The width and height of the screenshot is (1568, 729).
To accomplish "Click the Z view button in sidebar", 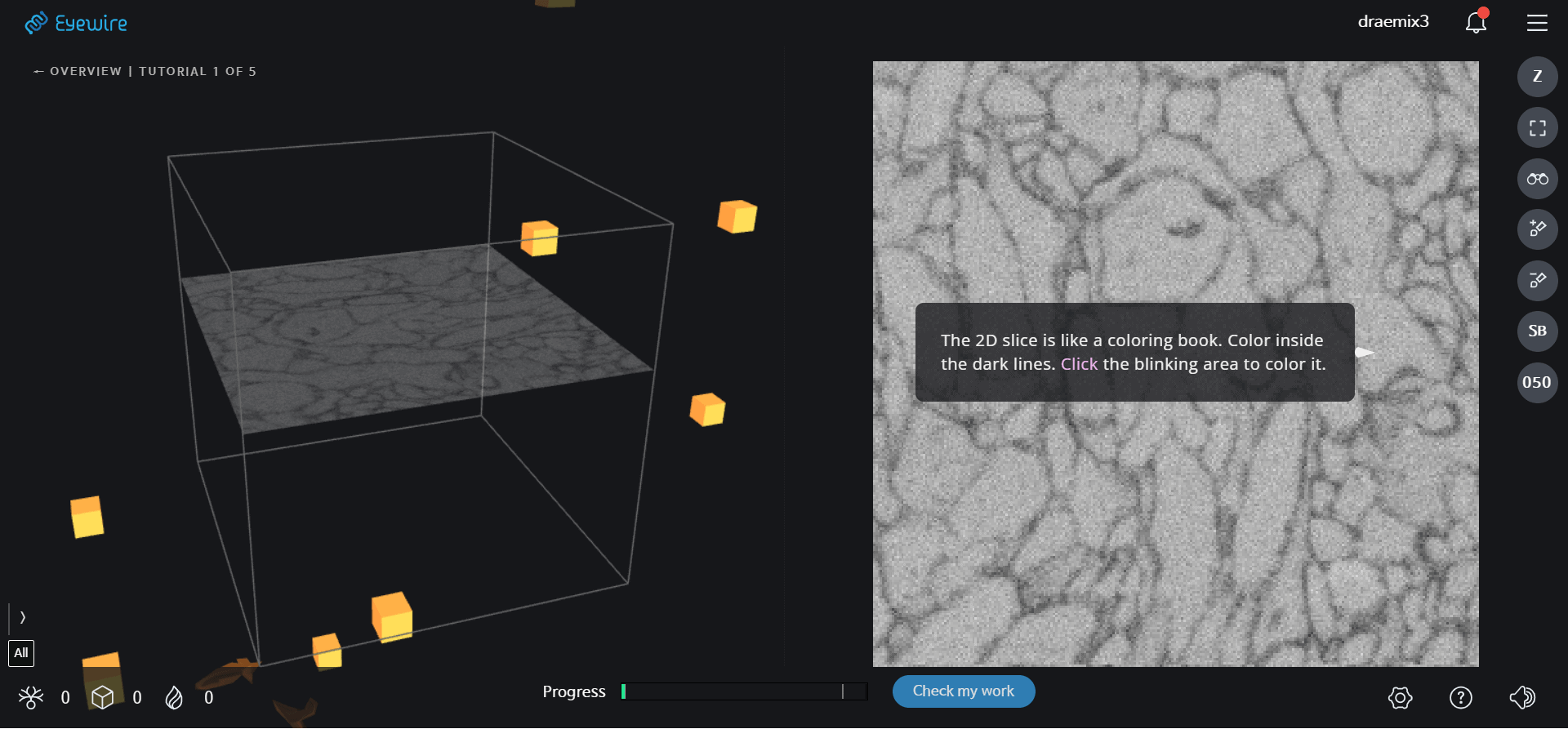I will (x=1537, y=77).
